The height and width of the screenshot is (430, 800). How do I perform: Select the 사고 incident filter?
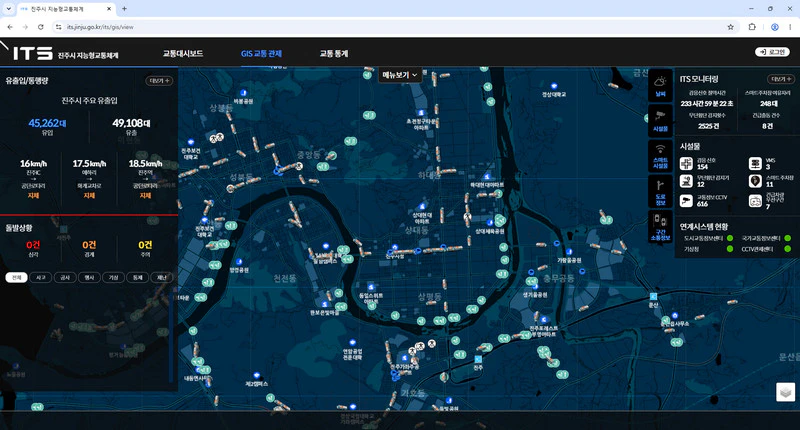(x=41, y=277)
